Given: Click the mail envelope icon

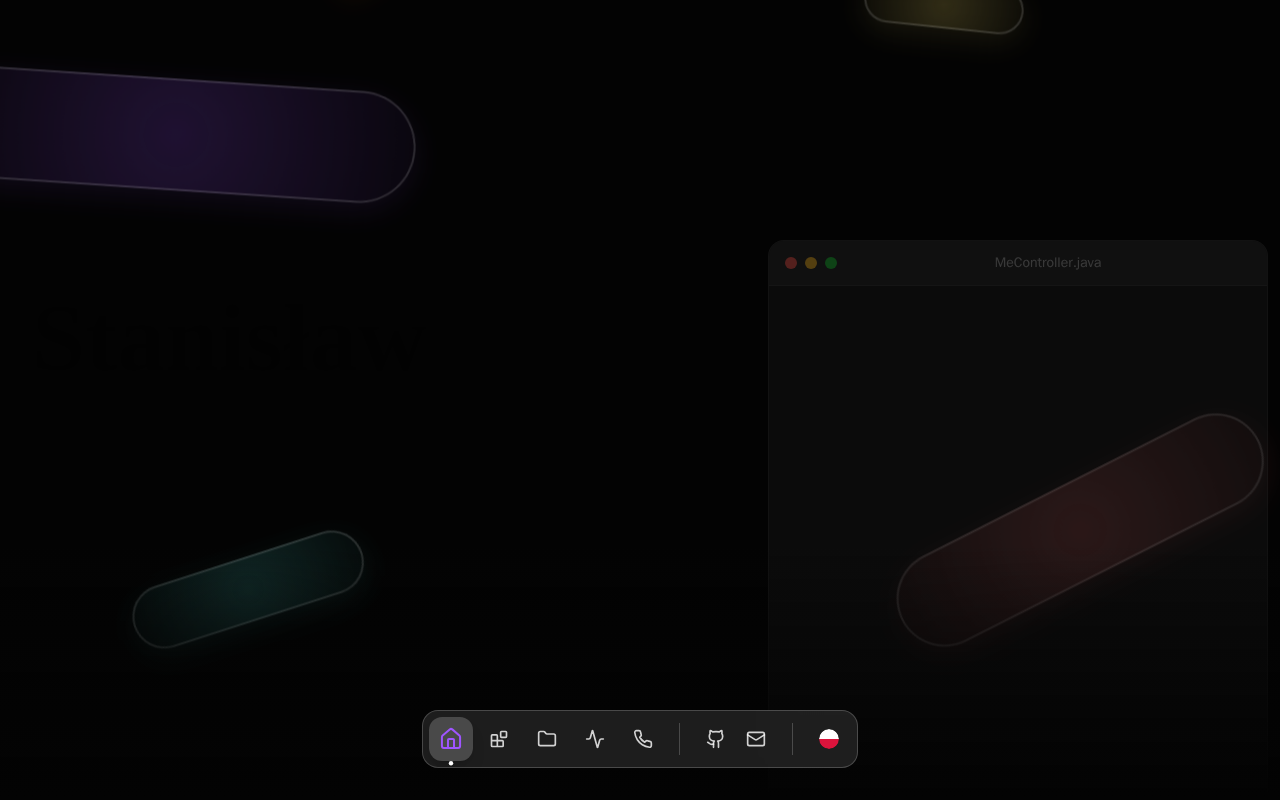Looking at the screenshot, I should (x=756, y=739).
